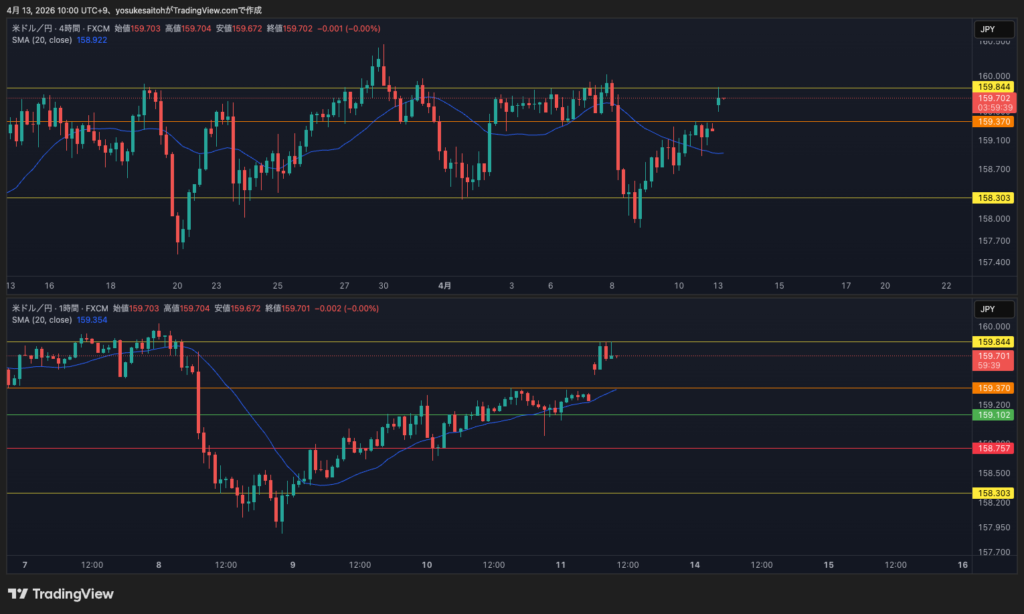Screen dimensions: 1024x614
Task: Click the TradingView logo icon
Action: (x=19, y=594)
